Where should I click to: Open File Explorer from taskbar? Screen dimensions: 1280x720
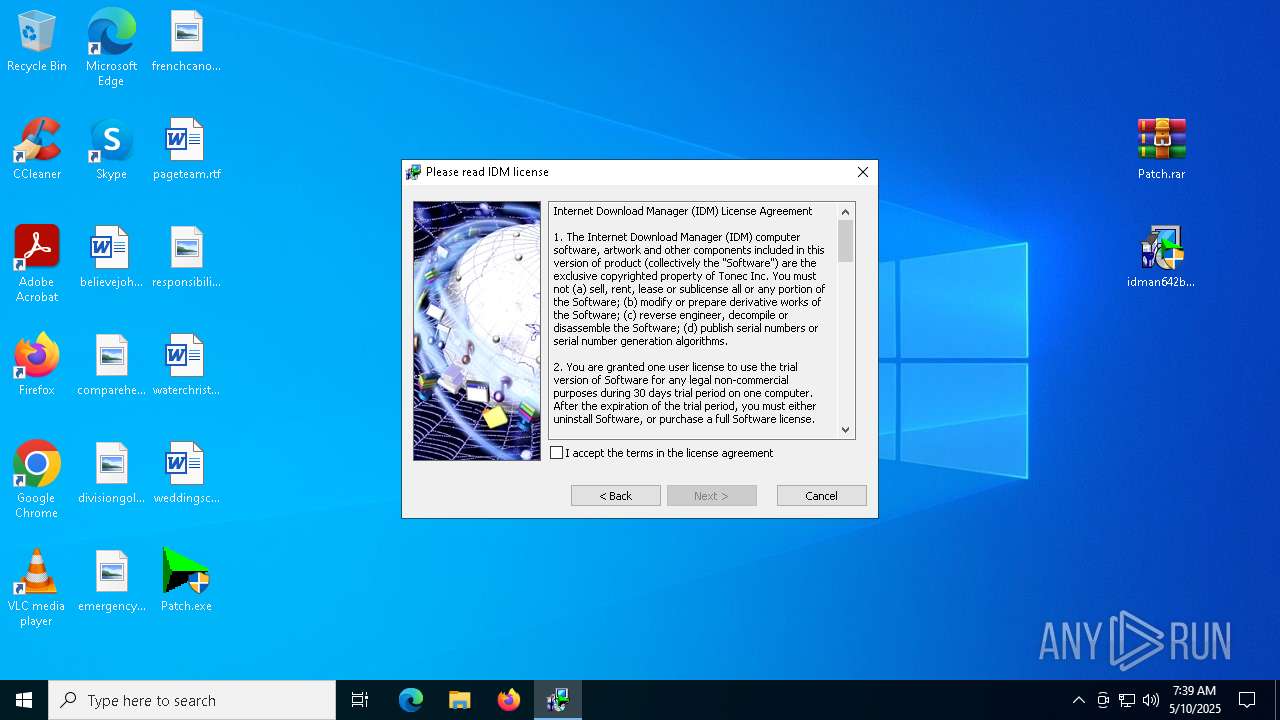[459, 700]
